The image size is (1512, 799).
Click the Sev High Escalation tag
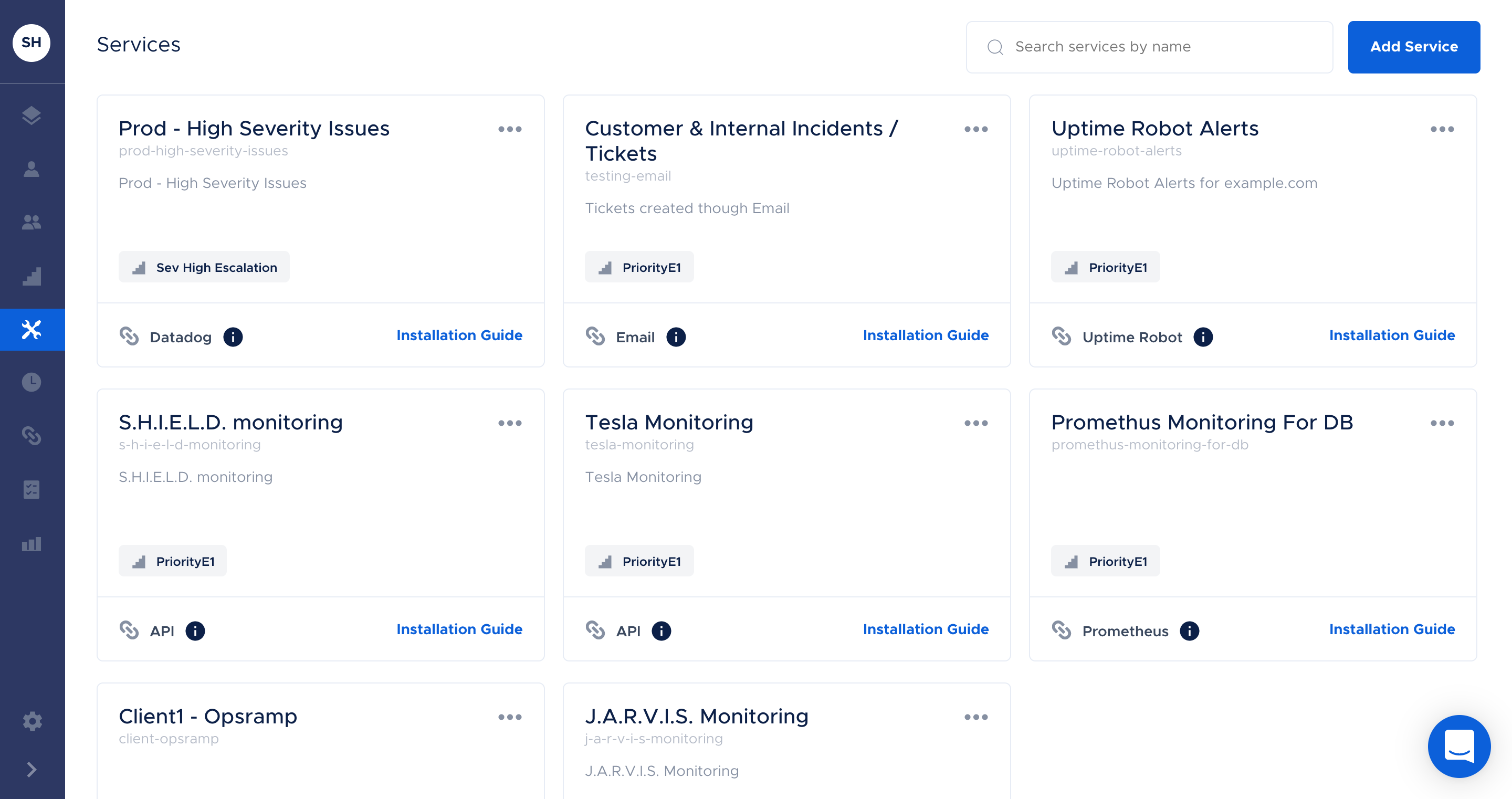(x=204, y=268)
